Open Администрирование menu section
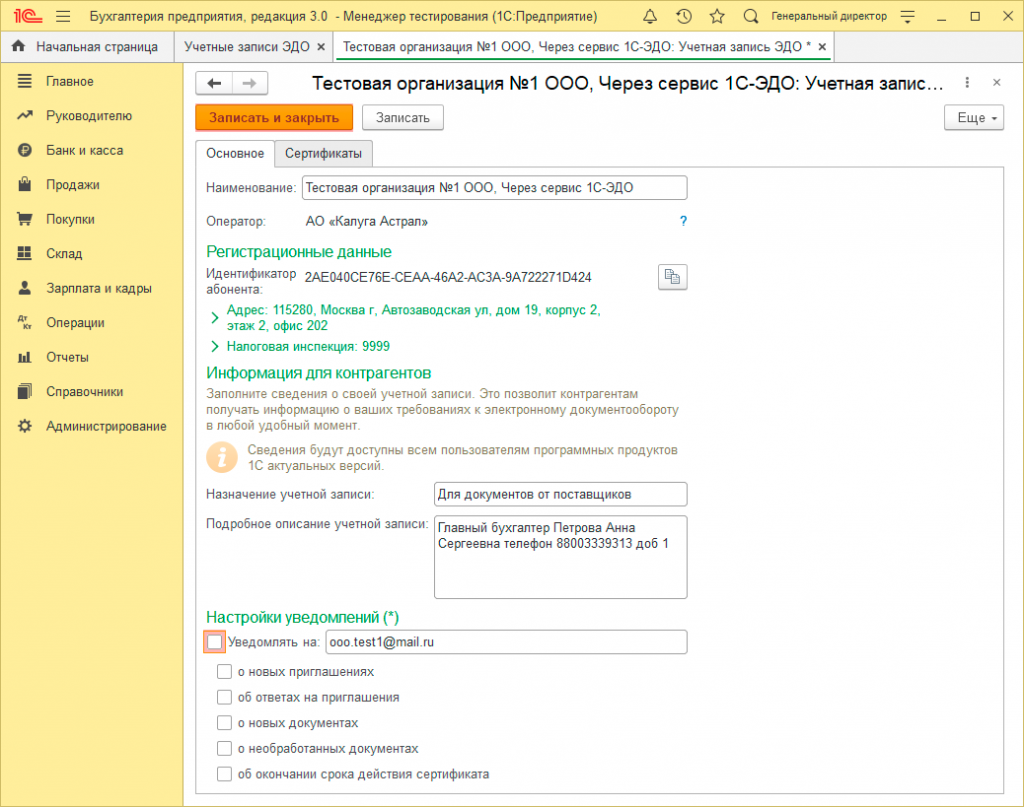 [106, 426]
